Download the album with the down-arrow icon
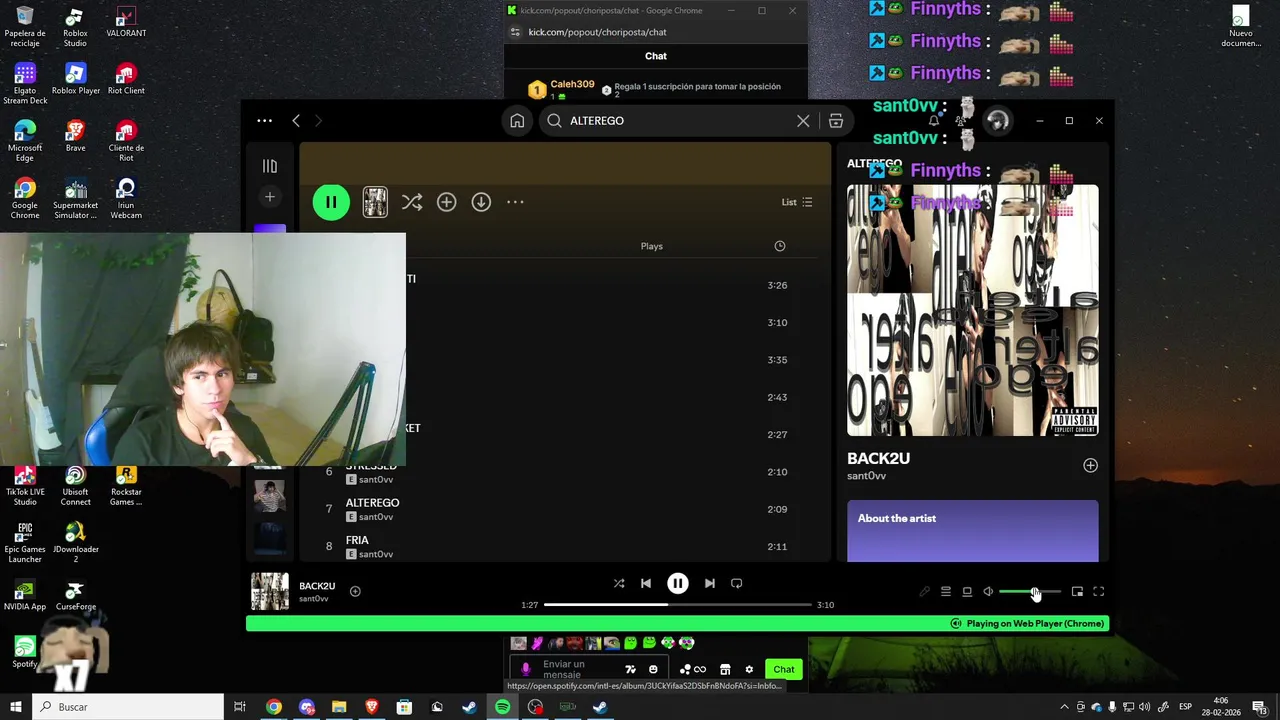 pyautogui.click(x=481, y=202)
